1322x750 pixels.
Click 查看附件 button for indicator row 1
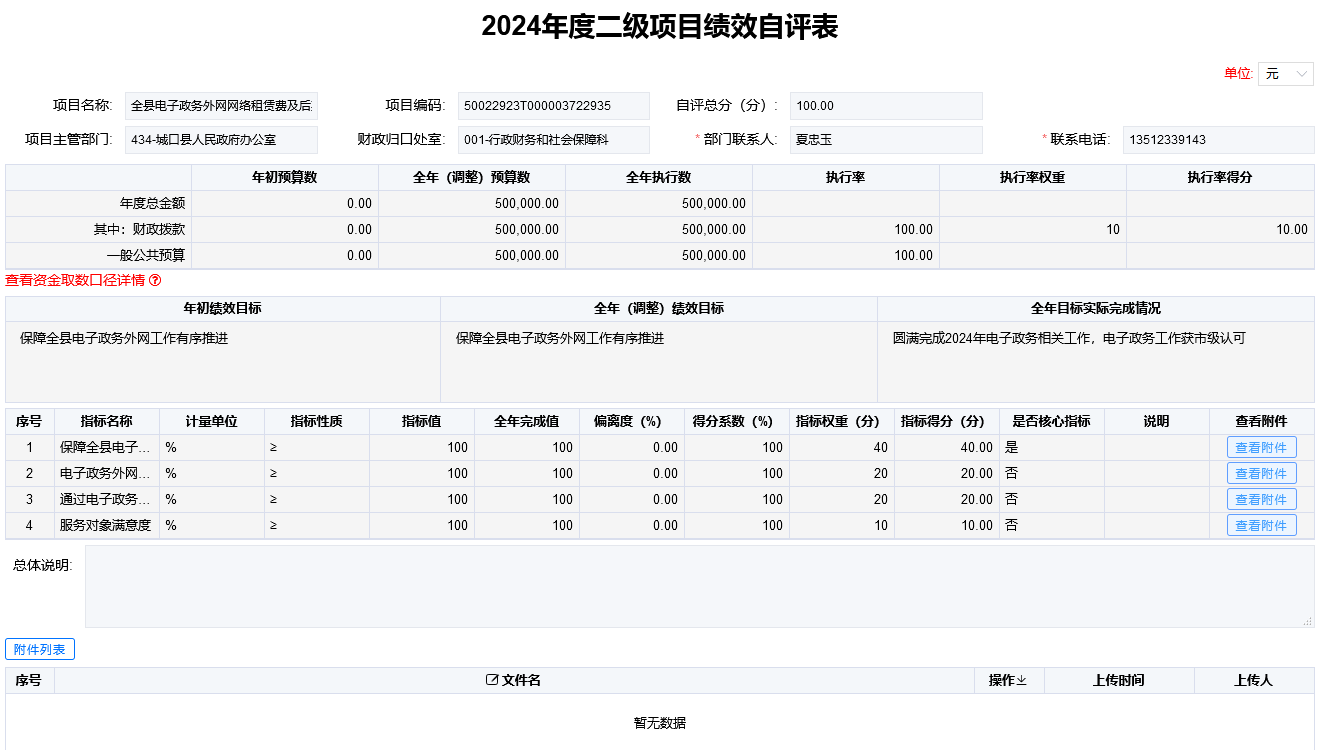tap(1261, 448)
